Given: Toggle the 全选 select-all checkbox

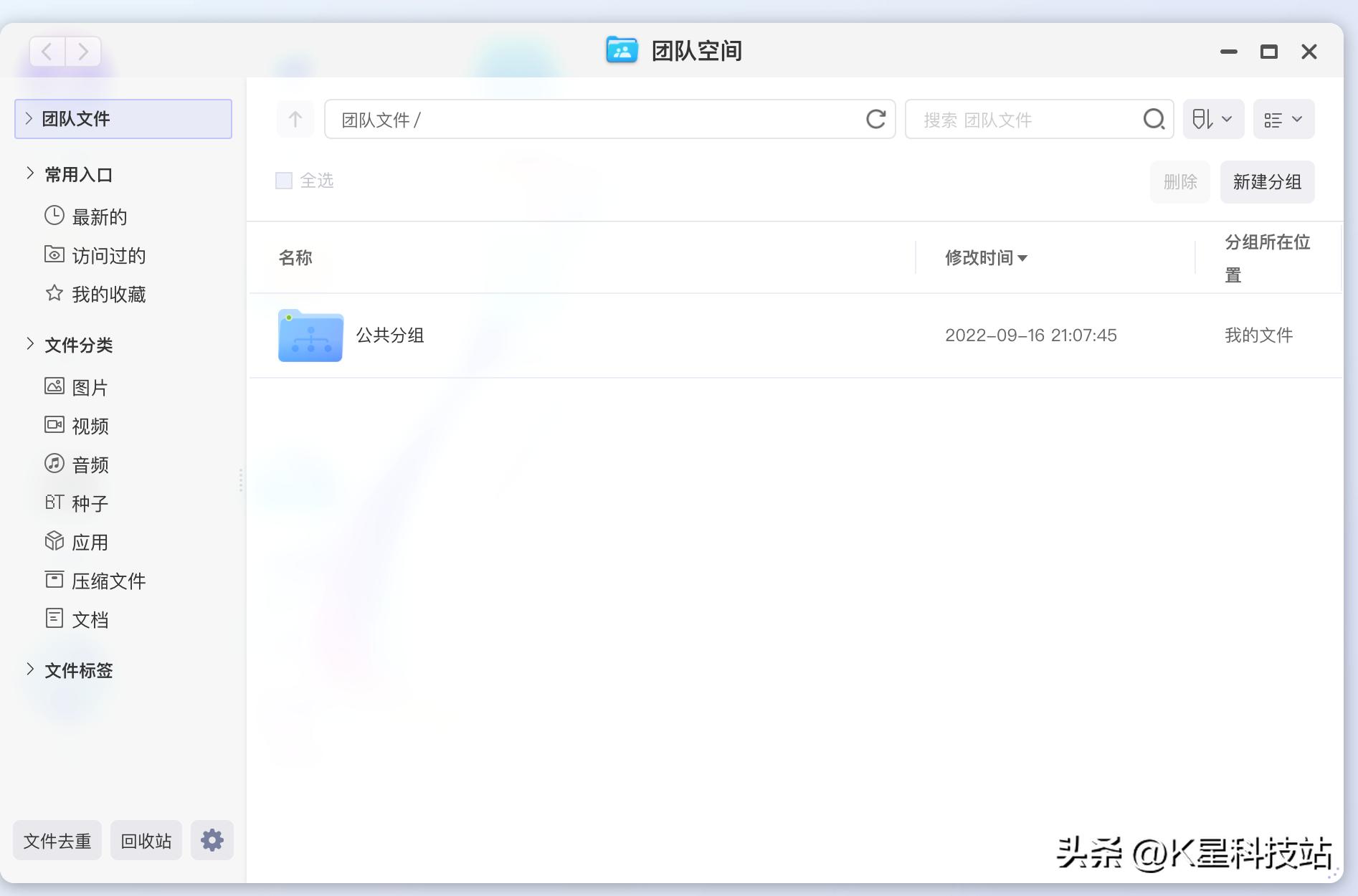Looking at the screenshot, I should (x=284, y=181).
